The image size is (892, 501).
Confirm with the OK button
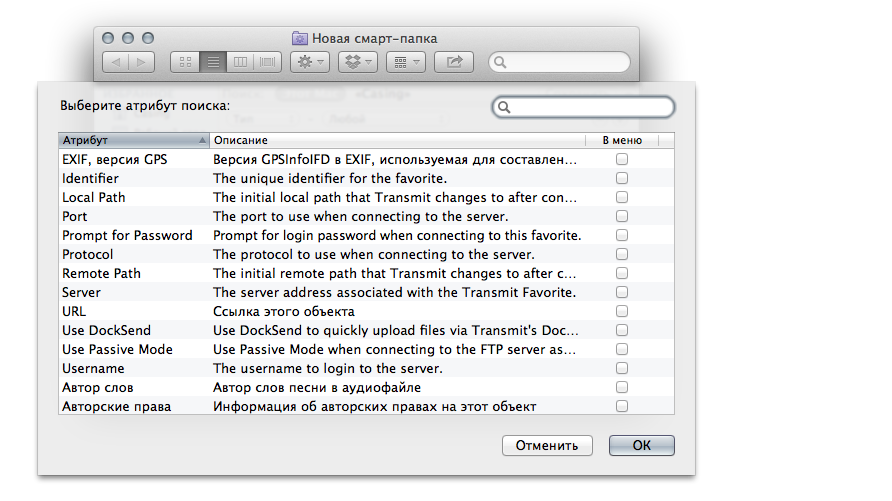pos(641,445)
